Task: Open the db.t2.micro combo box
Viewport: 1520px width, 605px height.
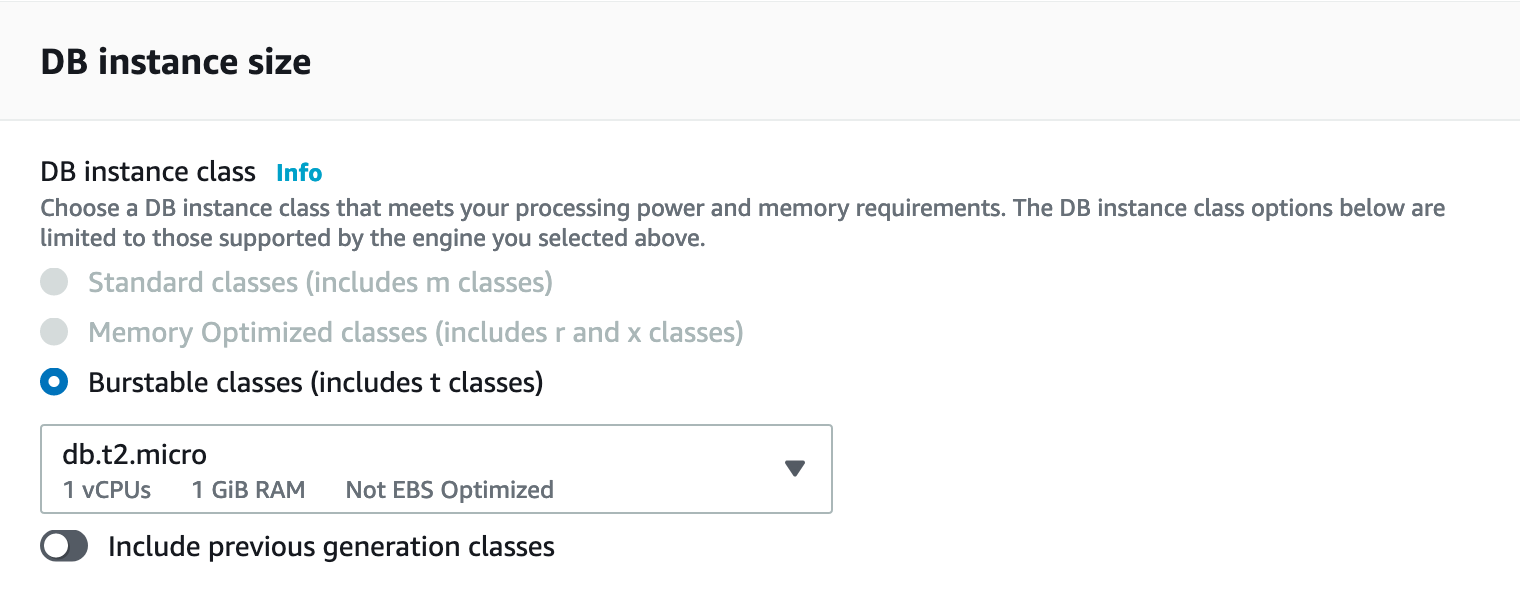Action: [436, 469]
